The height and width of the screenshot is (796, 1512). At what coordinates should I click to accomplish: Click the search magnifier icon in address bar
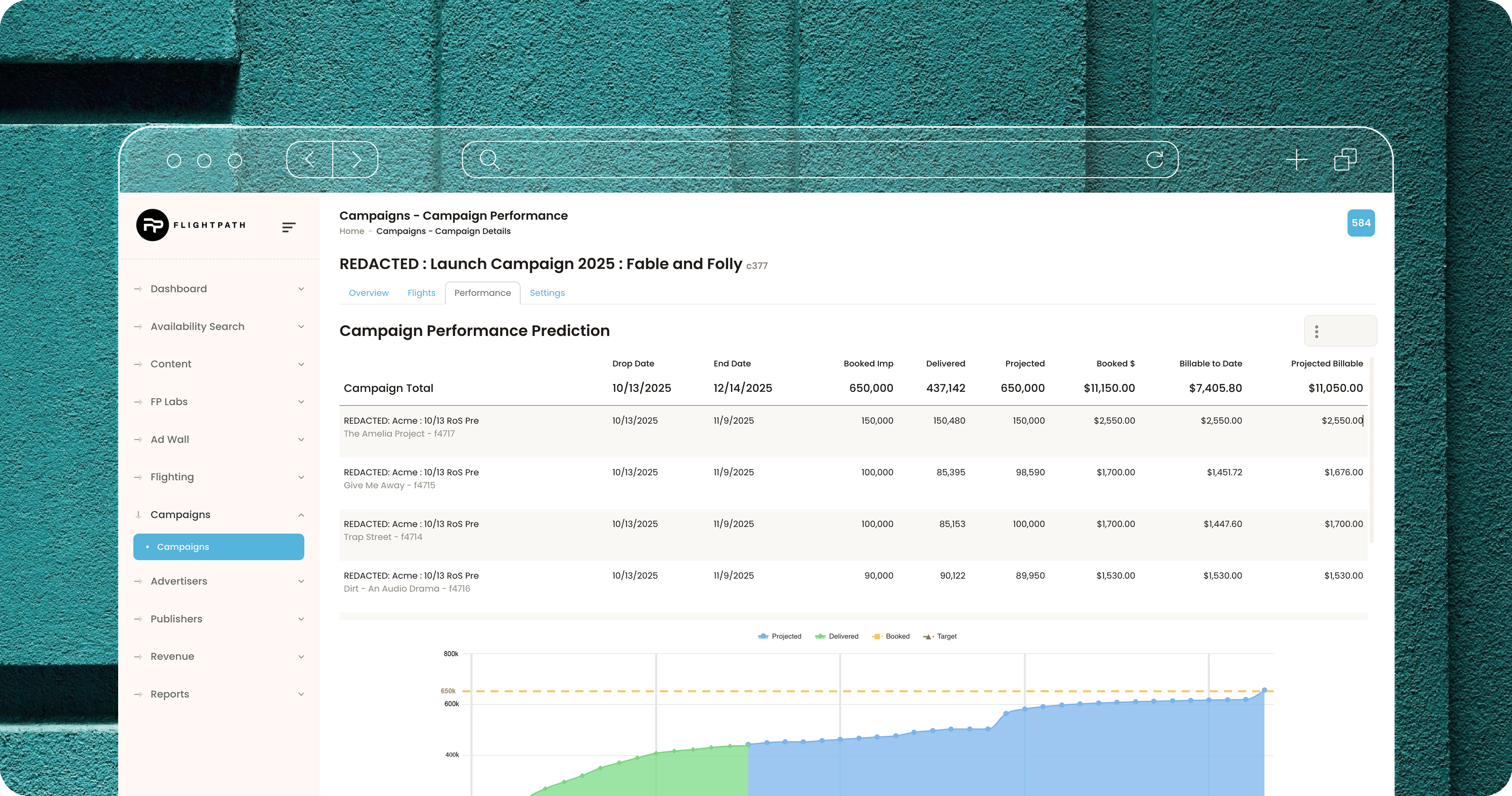[489, 159]
